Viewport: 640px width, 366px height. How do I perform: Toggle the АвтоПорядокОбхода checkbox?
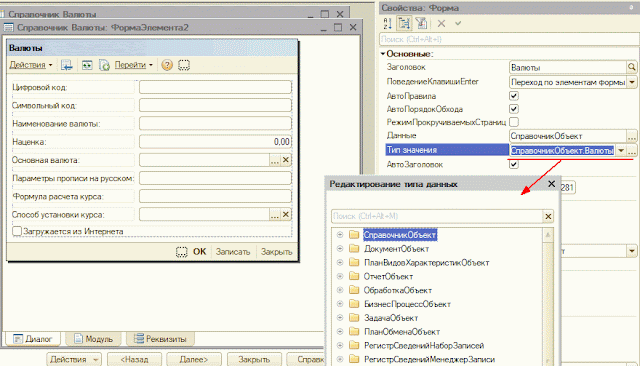pos(514,109)
